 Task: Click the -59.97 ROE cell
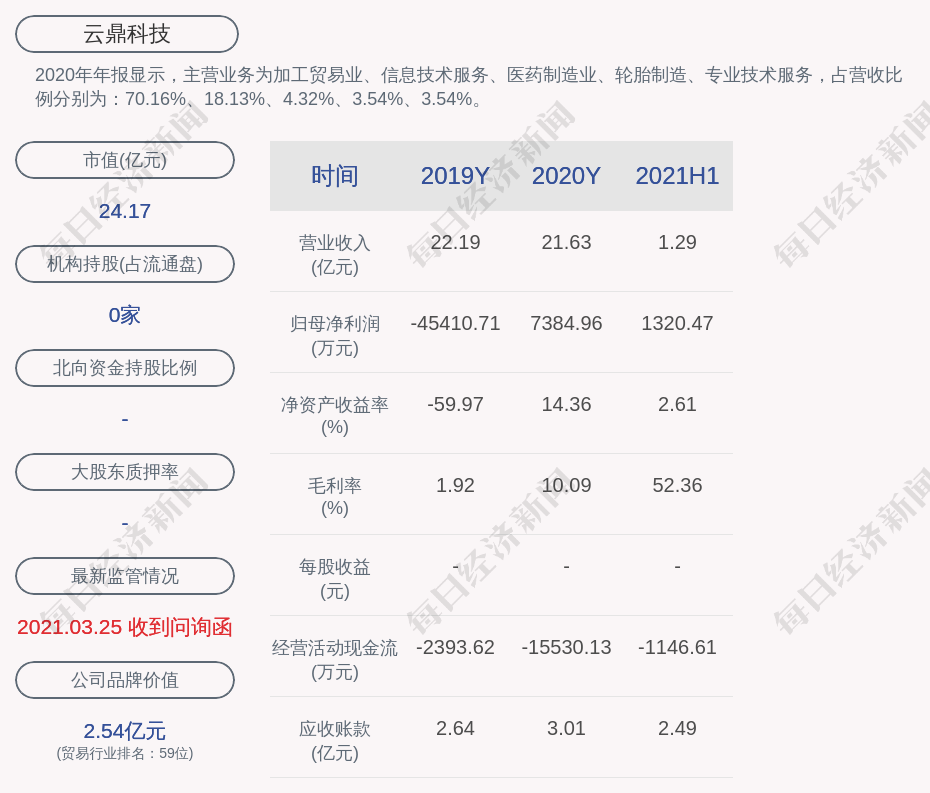pos(455,405)
